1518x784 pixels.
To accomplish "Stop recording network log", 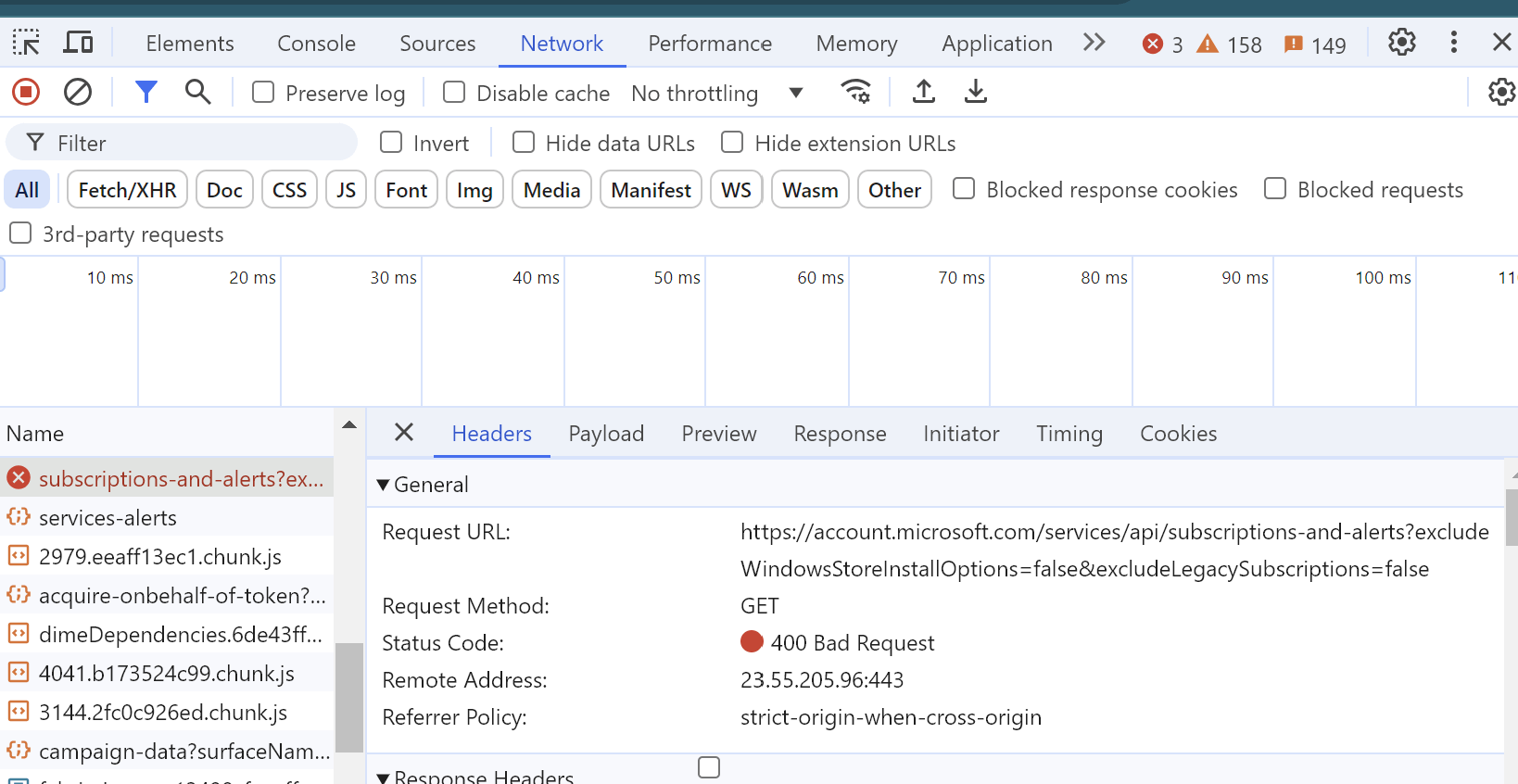I will pos(26,92).
